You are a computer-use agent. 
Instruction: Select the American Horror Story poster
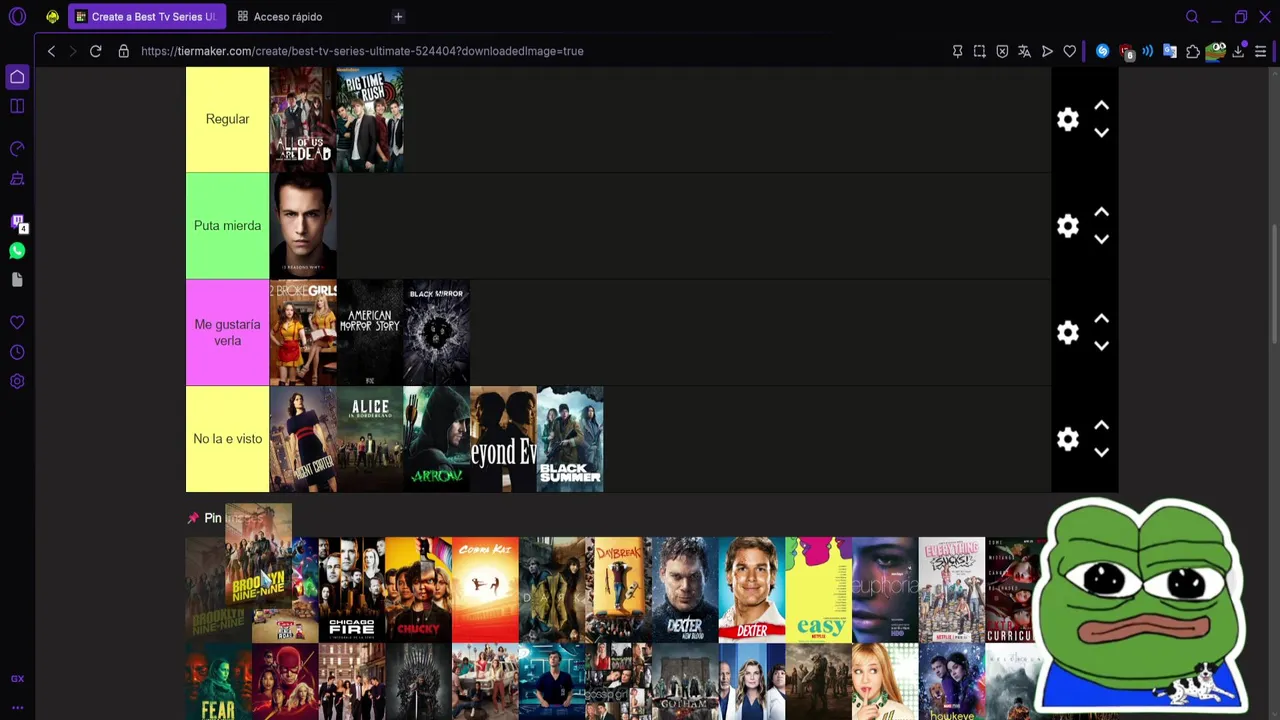[x=370, y=333]
